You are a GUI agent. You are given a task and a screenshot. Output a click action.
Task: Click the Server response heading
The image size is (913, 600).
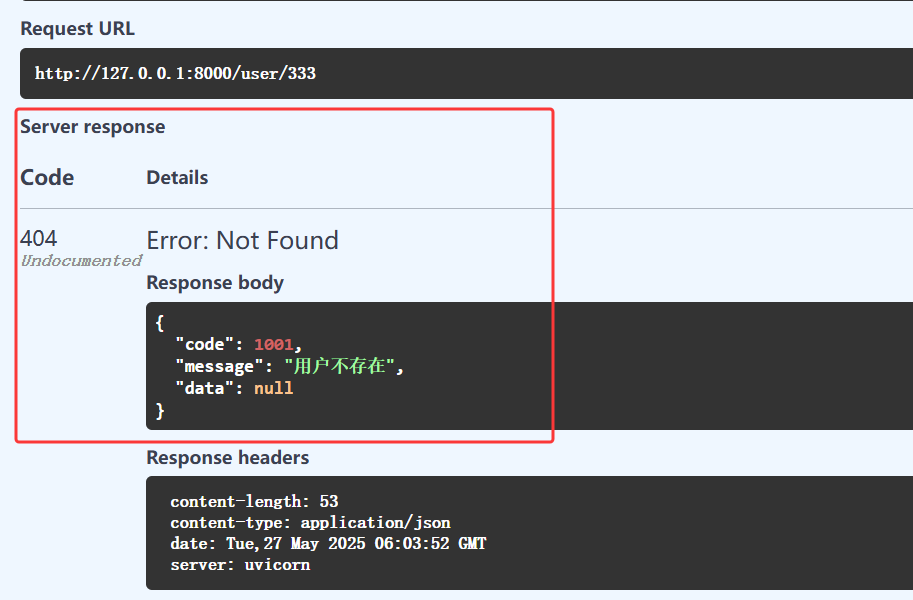[93, 127]
